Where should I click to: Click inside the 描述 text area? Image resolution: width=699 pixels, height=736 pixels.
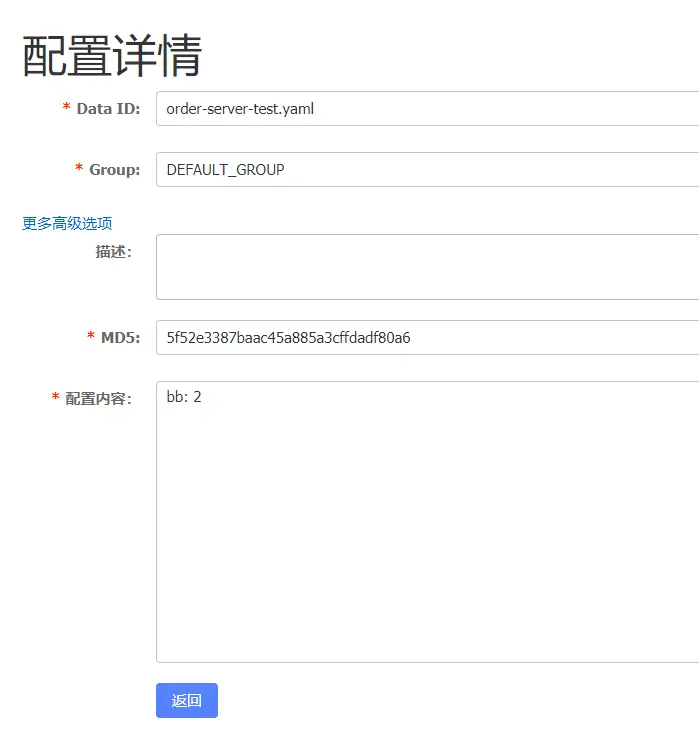pyautogui.click(x=427, y=267)
